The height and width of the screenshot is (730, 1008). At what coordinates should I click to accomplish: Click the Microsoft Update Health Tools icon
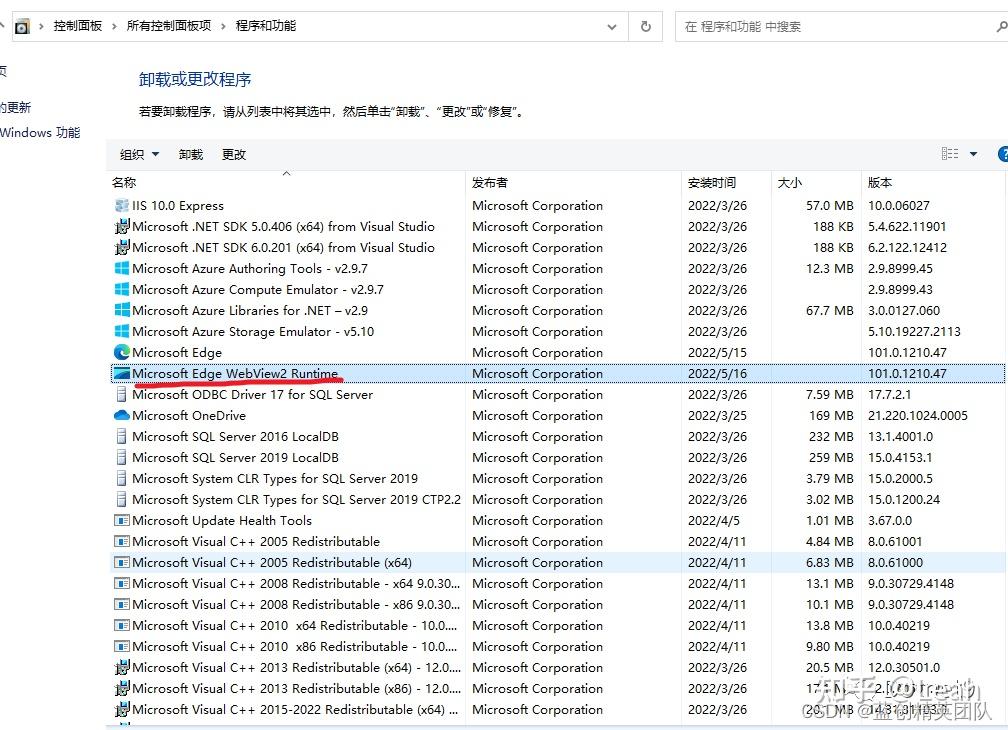tap(121, 520)
